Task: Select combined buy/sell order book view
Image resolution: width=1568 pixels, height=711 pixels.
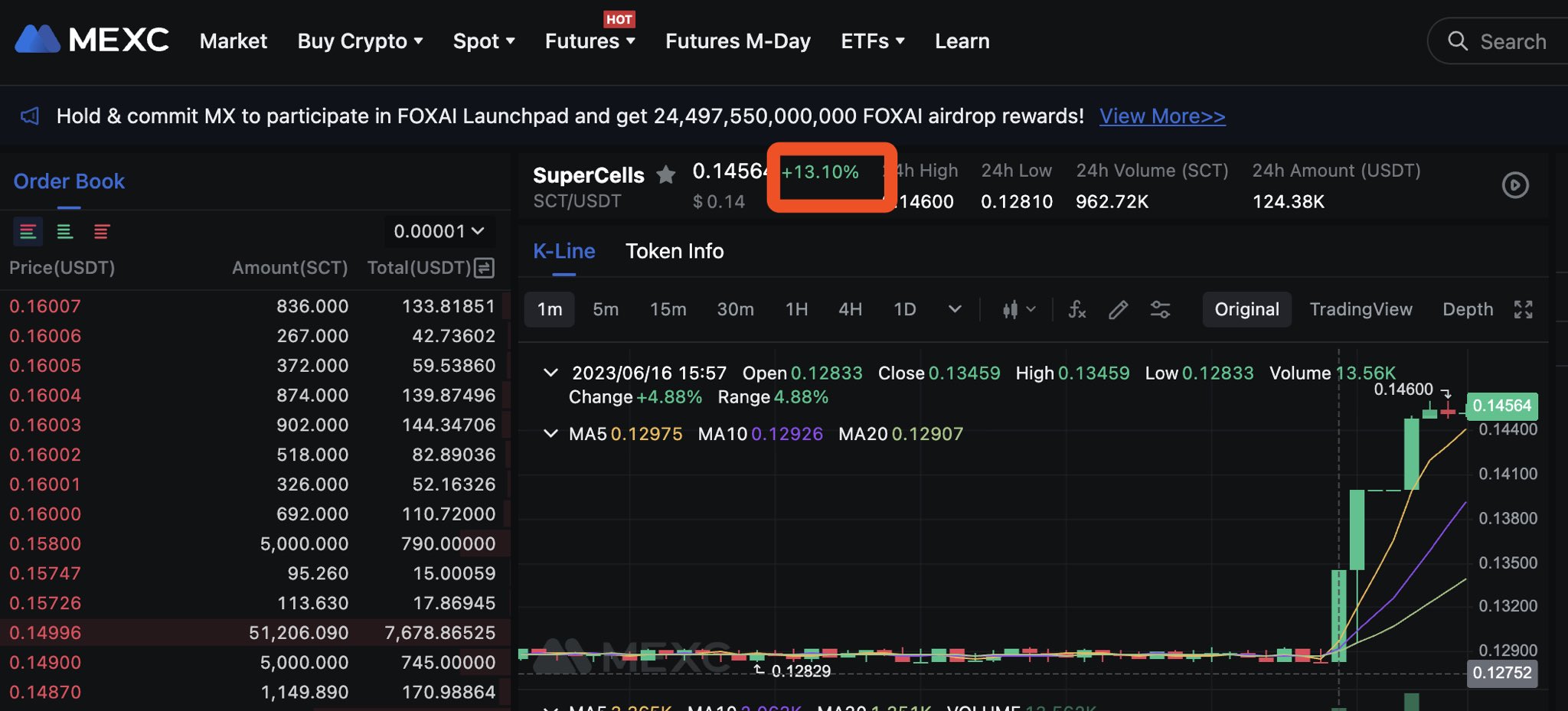Action: (x=28, y=231)
